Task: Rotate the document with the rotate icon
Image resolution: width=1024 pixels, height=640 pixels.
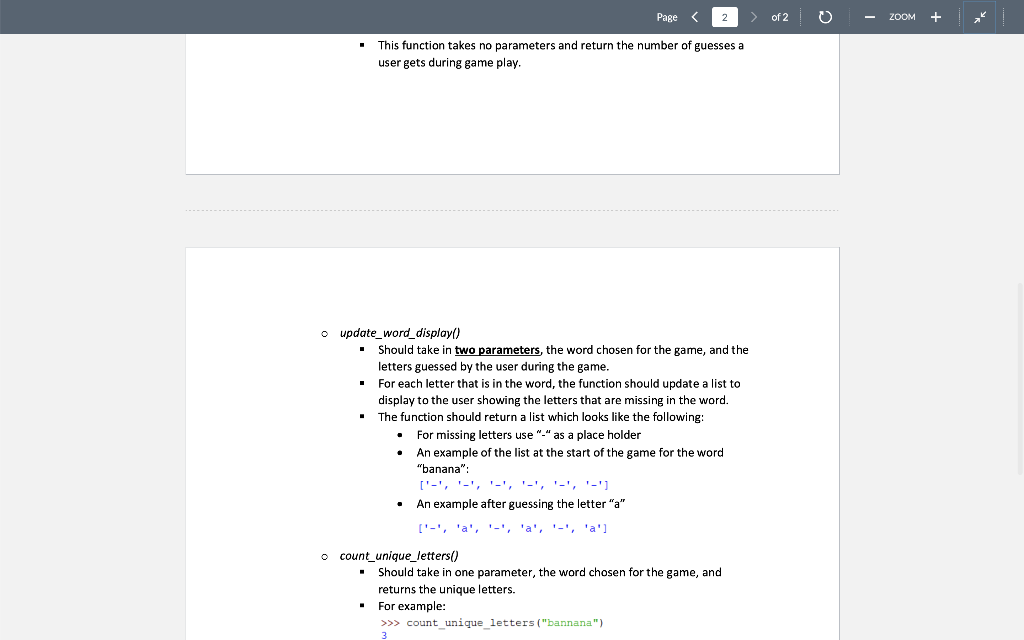Action: click(825, 17)
